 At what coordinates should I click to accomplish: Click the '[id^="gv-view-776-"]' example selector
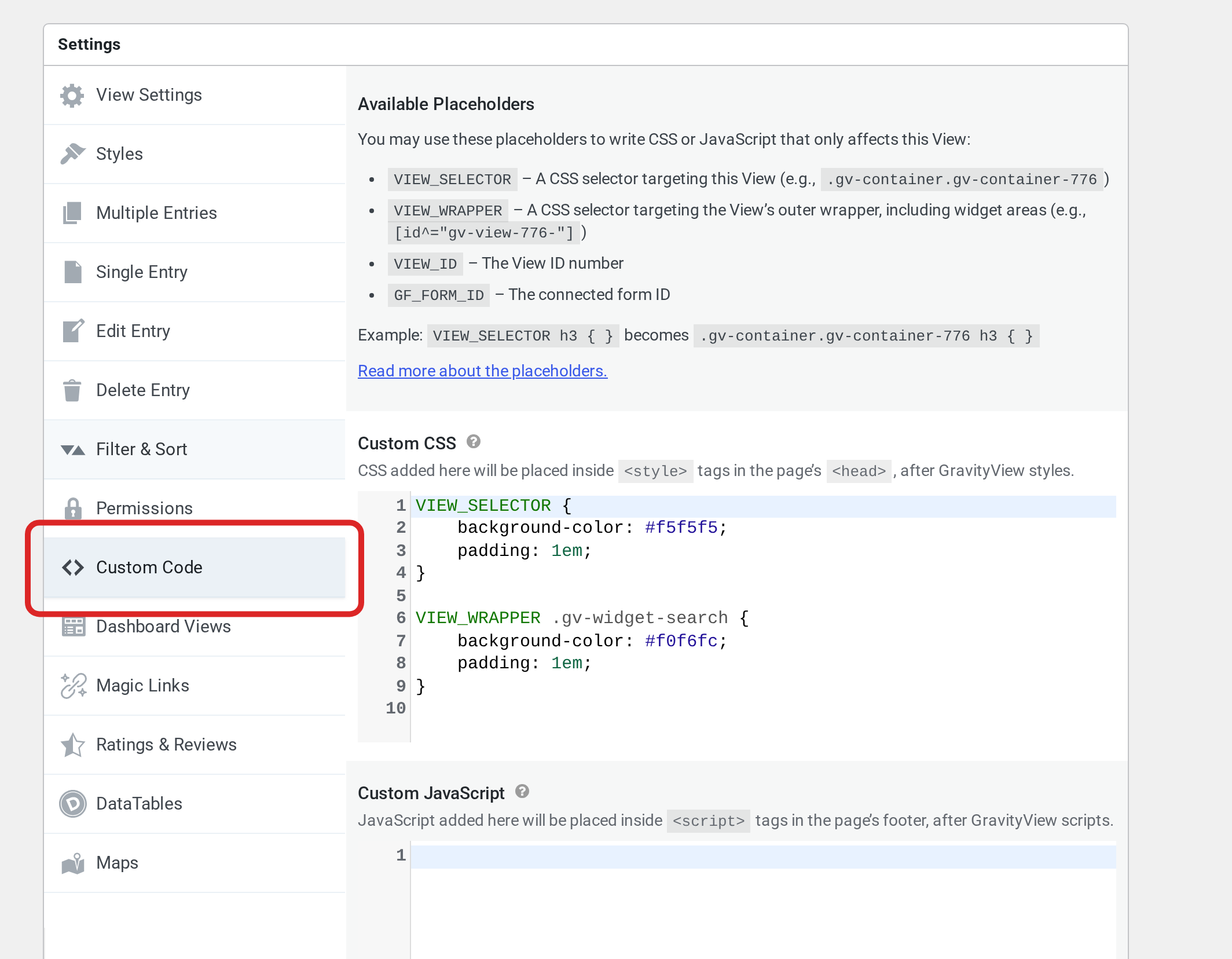tap(483, 233)
